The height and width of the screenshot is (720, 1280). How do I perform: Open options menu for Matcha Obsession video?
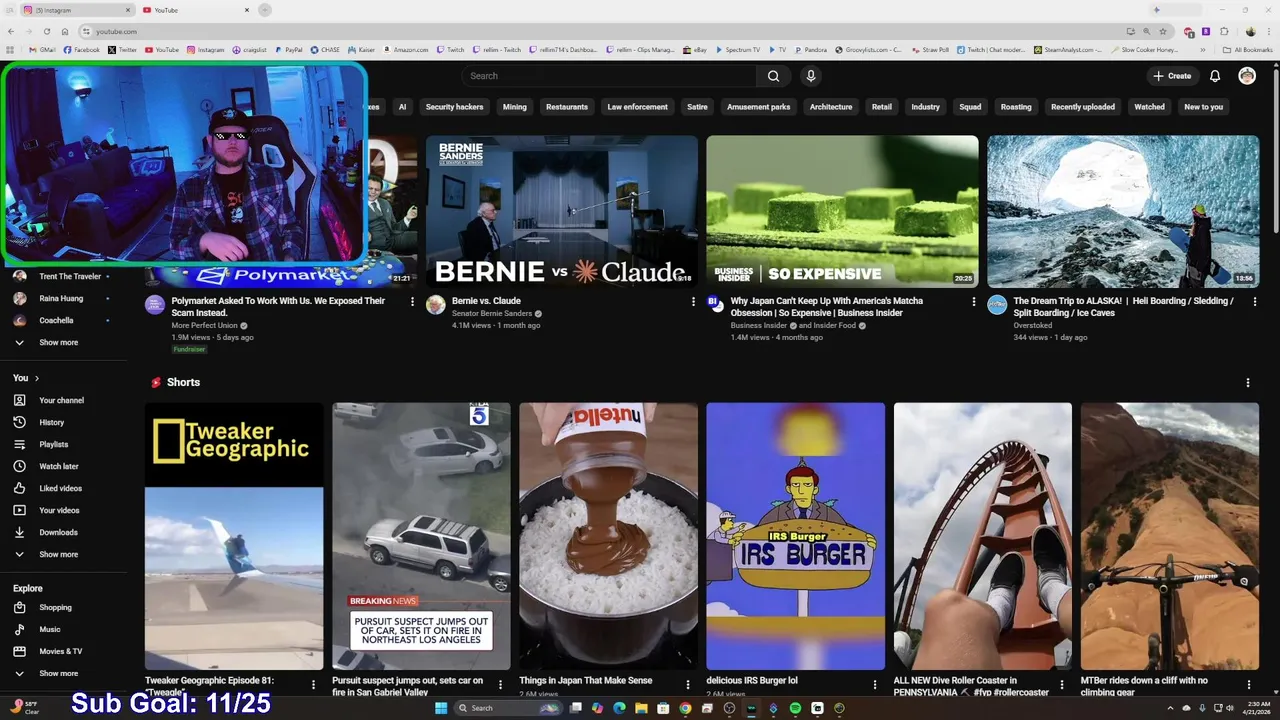[x=974, y=301]
